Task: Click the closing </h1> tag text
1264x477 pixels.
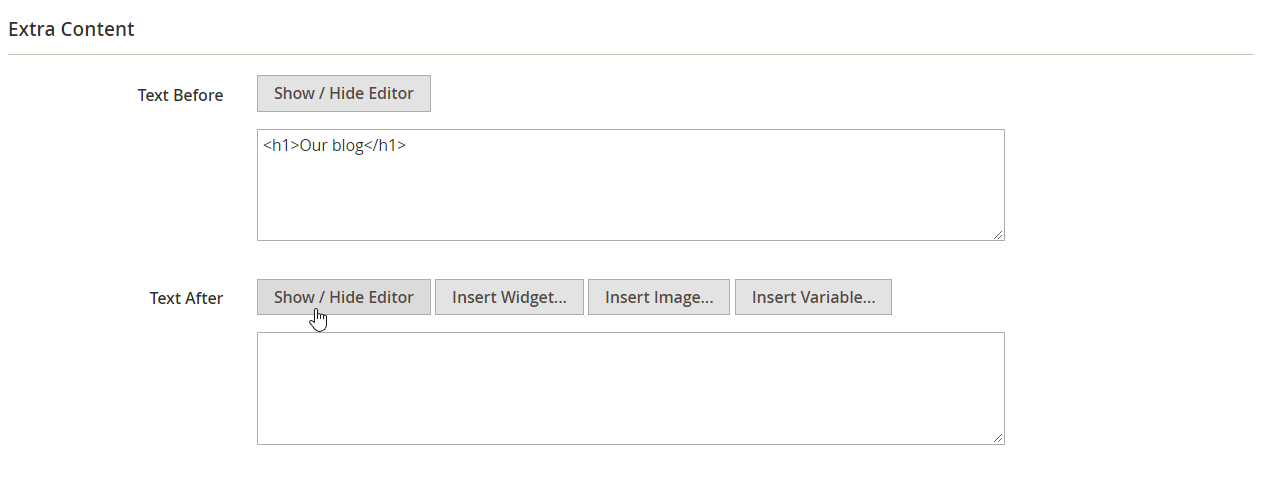Action: [x=385, y=145]
